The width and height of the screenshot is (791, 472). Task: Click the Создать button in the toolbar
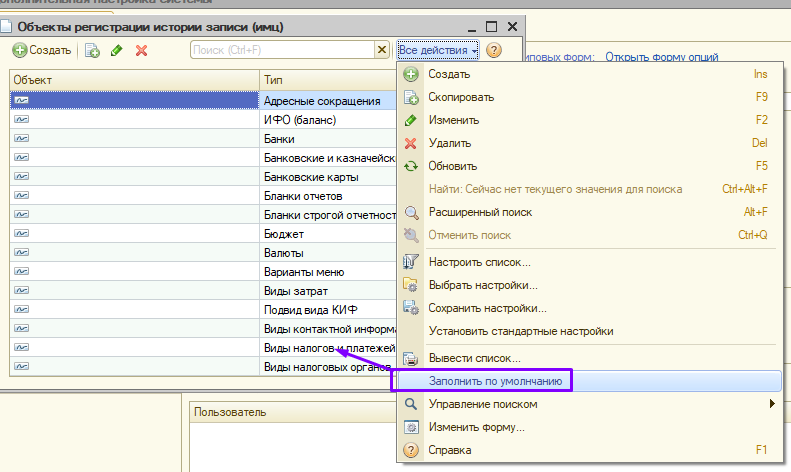click(x=42, y=50)
